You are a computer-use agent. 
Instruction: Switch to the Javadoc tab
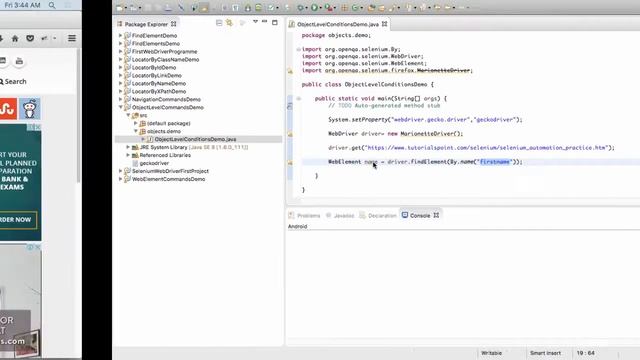coord(340,216)
